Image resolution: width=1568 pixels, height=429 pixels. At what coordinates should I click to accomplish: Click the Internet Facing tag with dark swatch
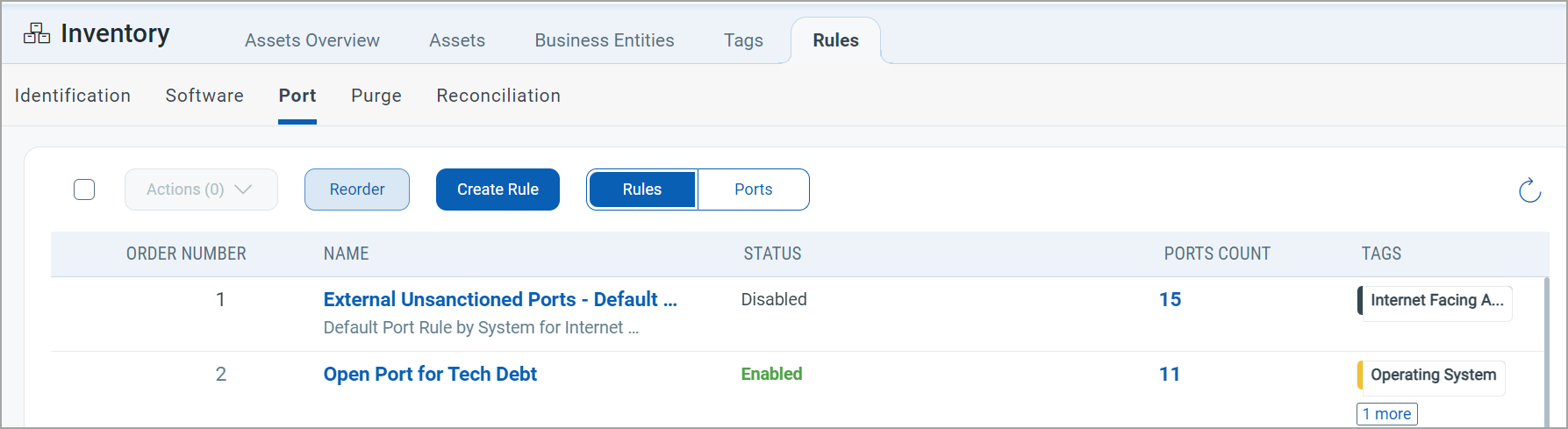pyautogui.click(x=1435, y=301)
